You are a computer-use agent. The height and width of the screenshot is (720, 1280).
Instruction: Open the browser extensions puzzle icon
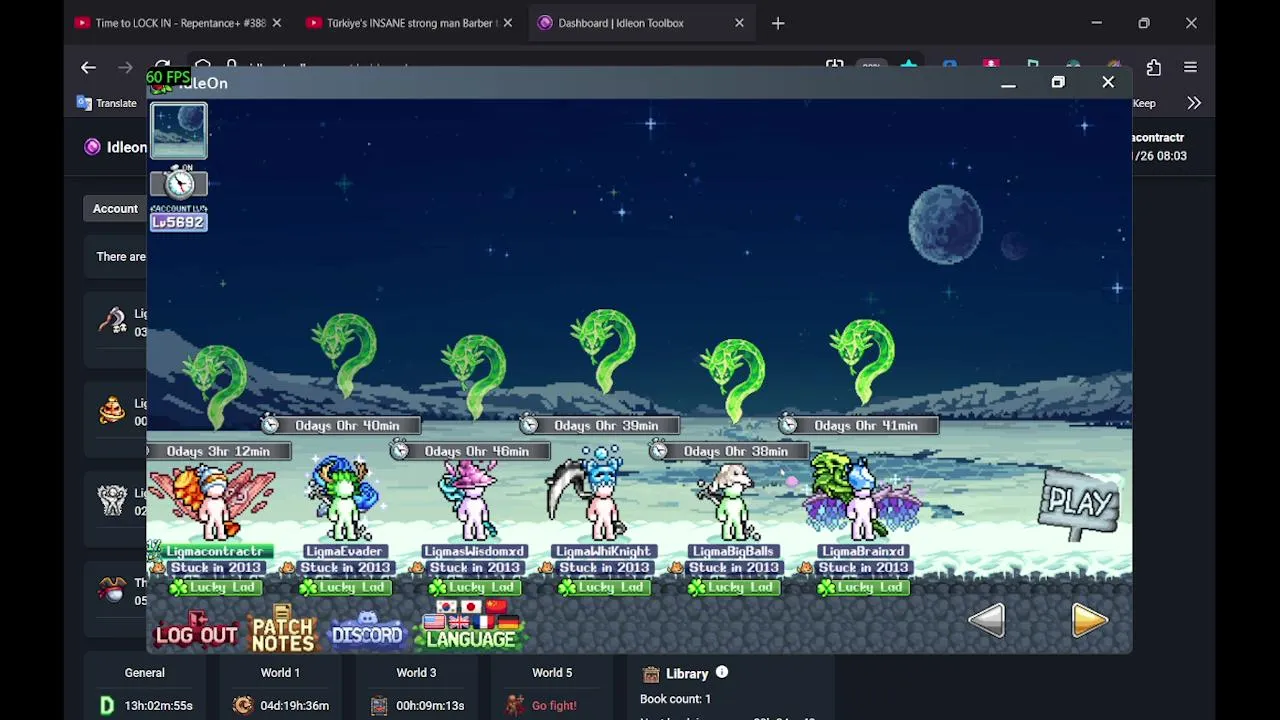[x=1154, y=67]
